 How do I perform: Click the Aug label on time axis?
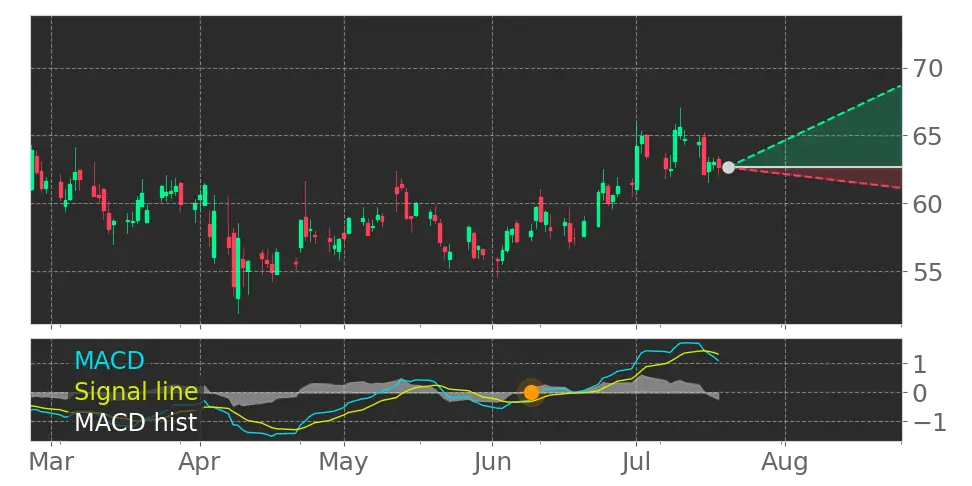(785, 462)
